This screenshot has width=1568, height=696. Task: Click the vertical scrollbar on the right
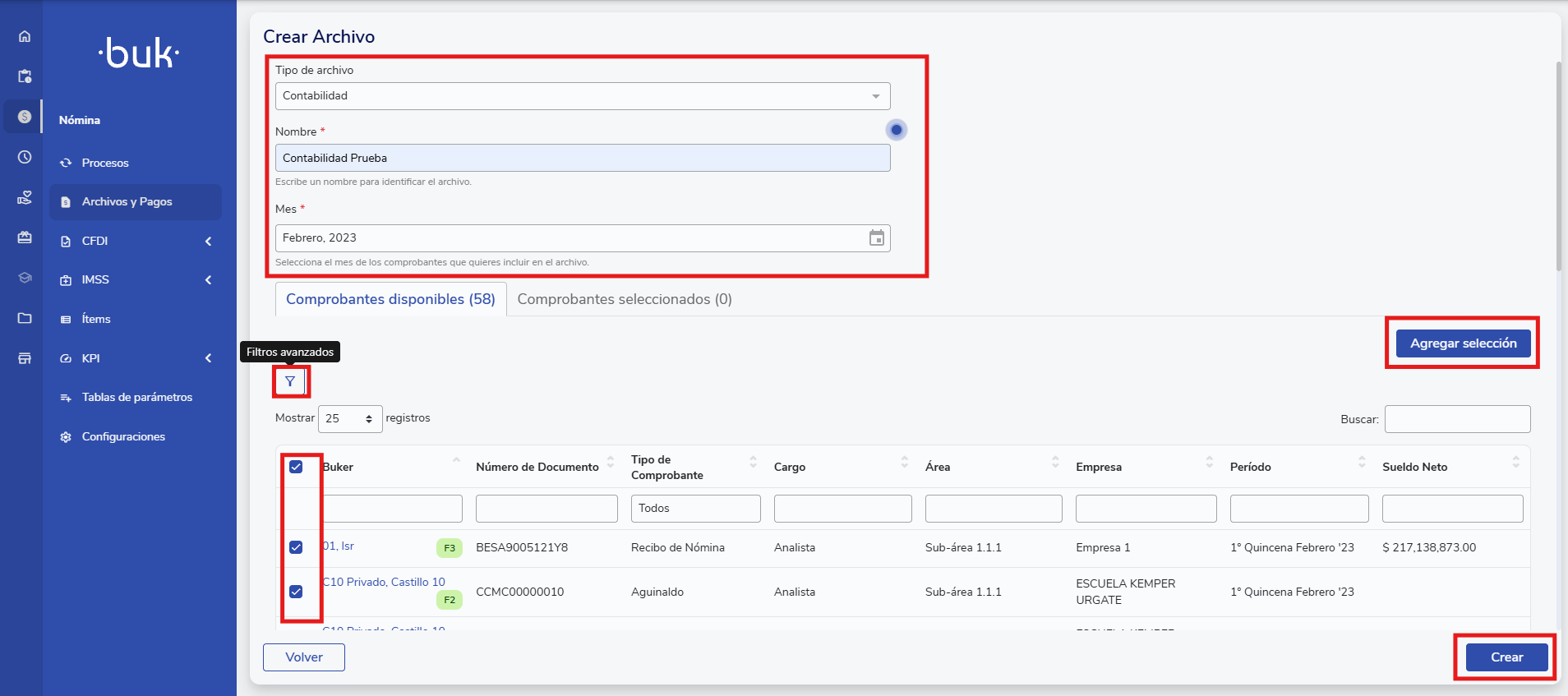pos(1558,164)
